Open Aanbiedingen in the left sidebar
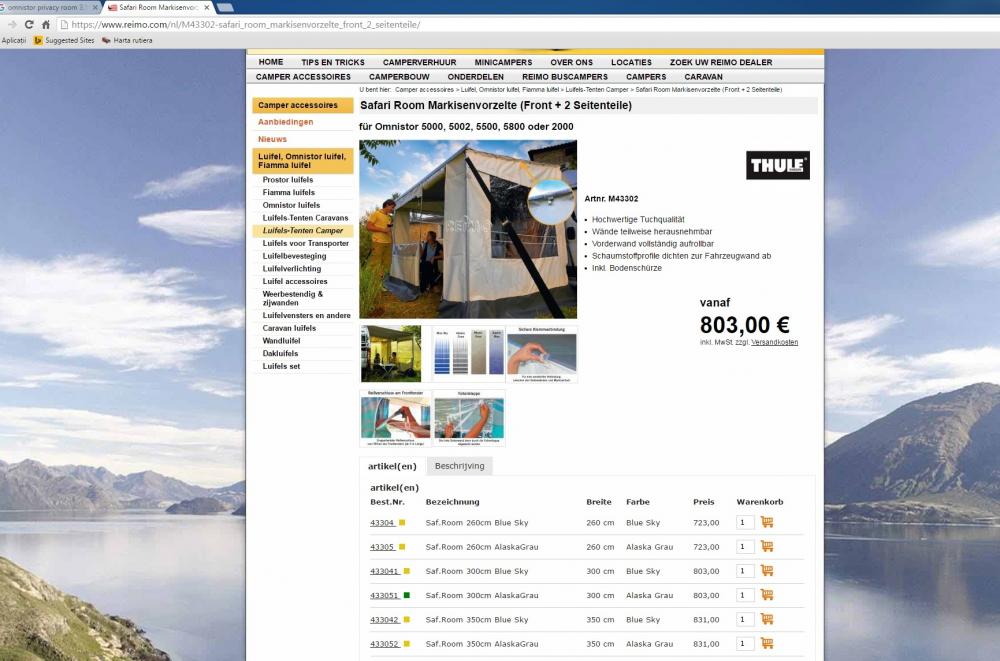Image resolution: width=1000 pixels, height=661 pixels. tap(285, 122)
